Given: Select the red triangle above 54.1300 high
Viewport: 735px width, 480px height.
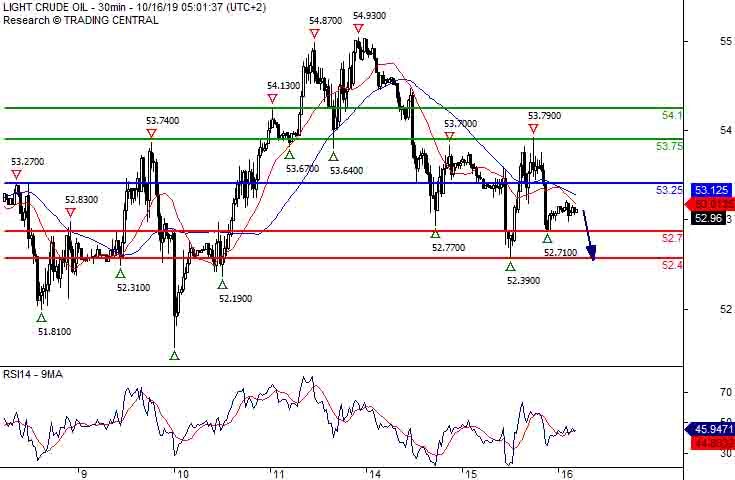Looking at the screenshot, I should click(272, 99).
